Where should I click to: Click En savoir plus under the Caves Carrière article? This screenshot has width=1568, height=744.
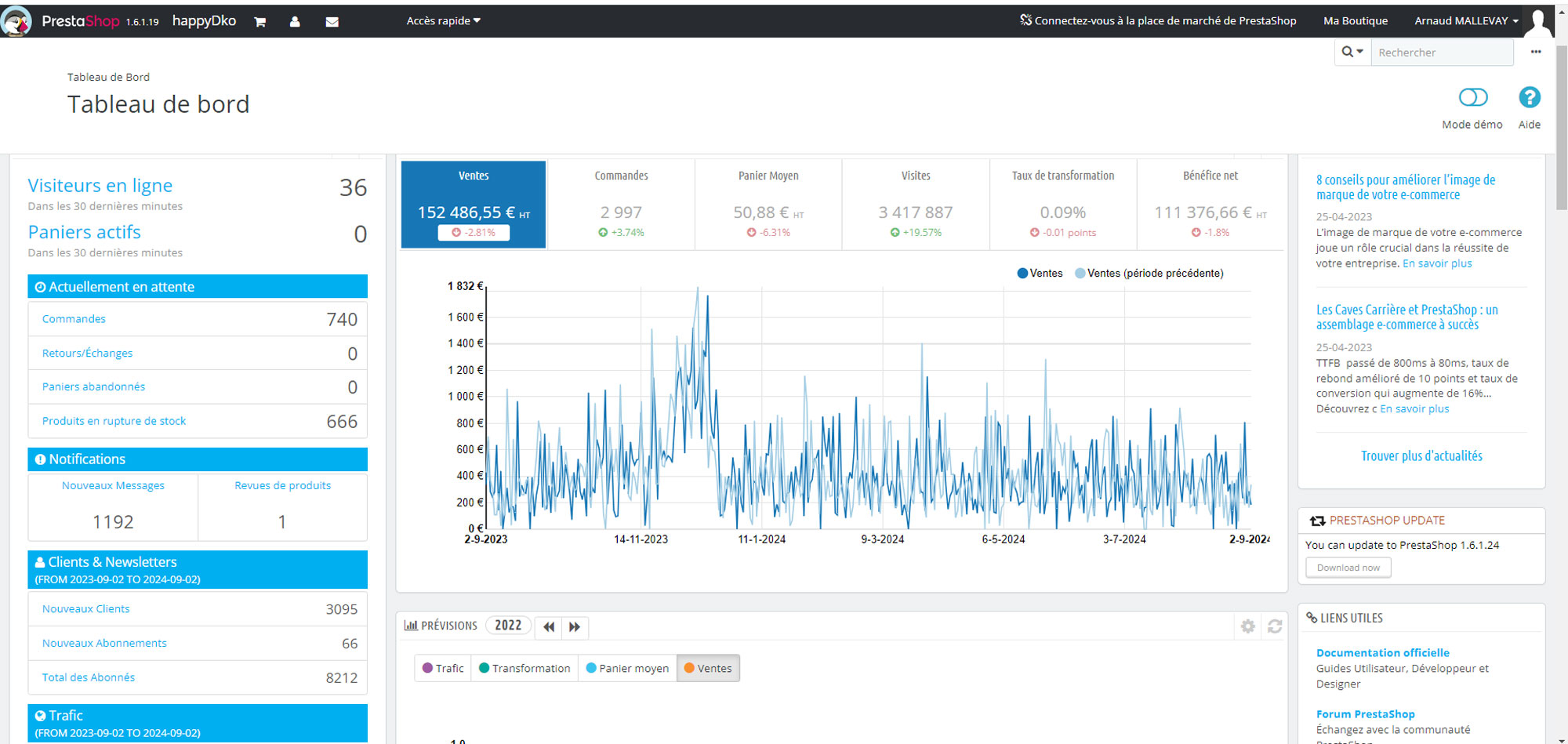(1414, 408)
